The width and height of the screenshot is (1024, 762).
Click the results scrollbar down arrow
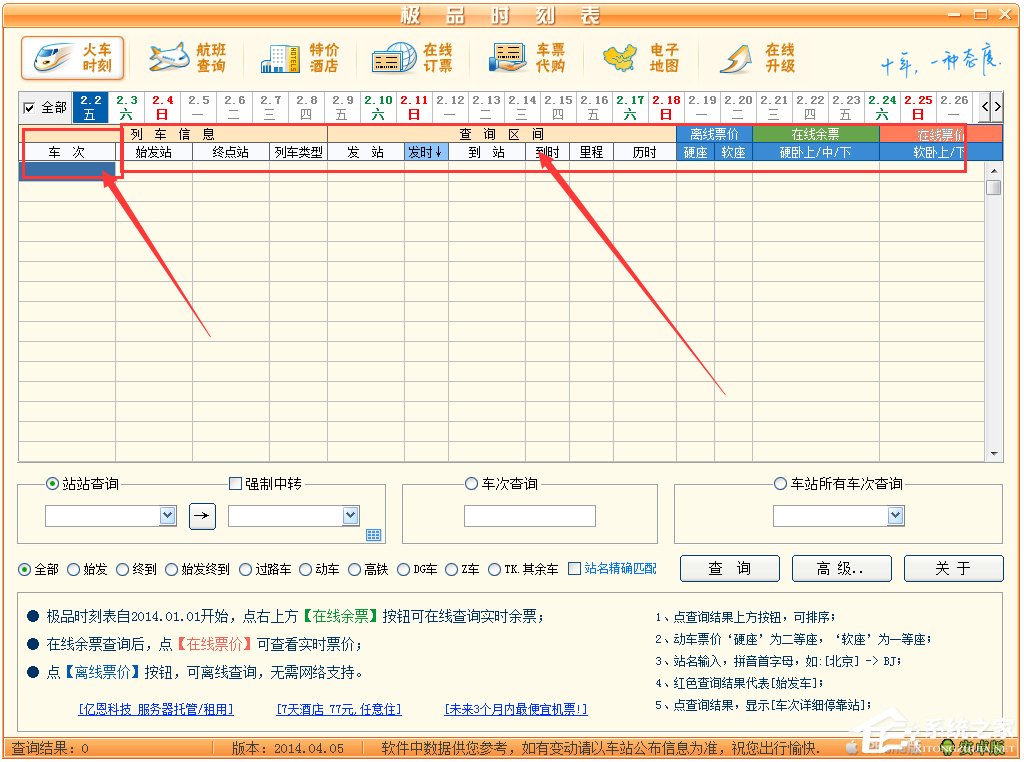point(994,453)
